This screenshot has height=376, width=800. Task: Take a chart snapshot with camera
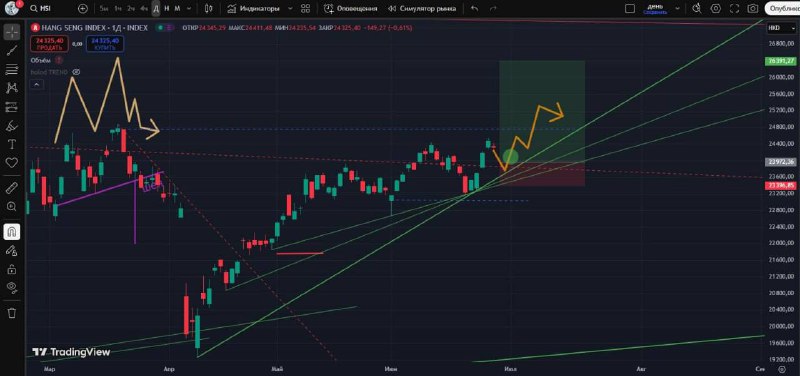tap(753, 9)
